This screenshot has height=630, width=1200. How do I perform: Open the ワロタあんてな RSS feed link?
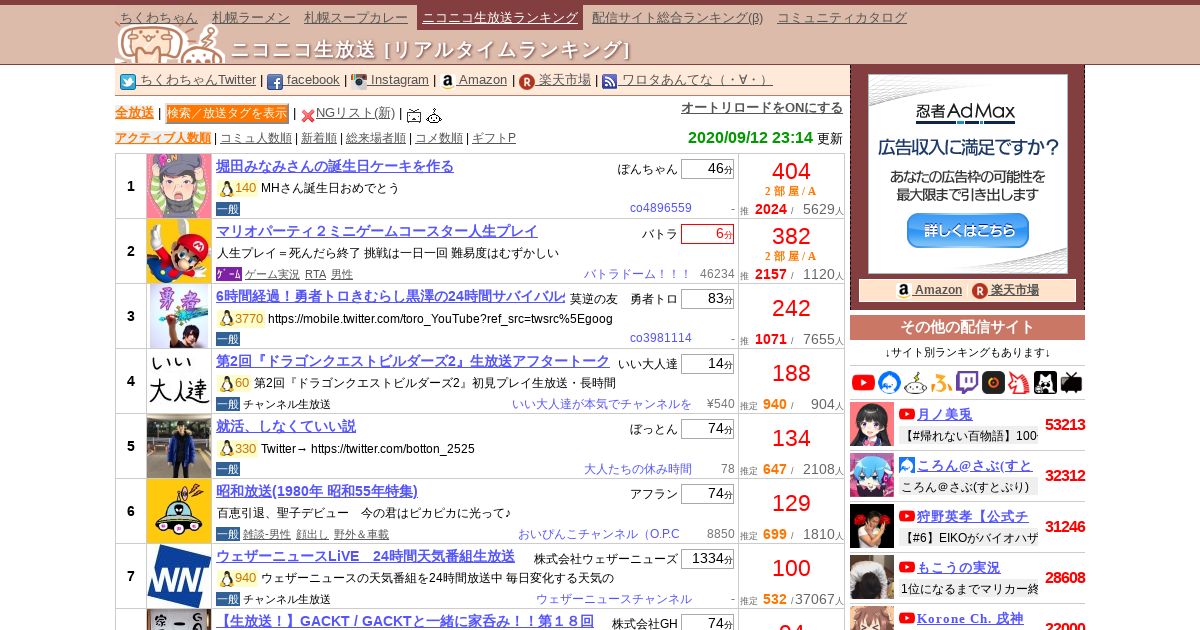point(687,80)
